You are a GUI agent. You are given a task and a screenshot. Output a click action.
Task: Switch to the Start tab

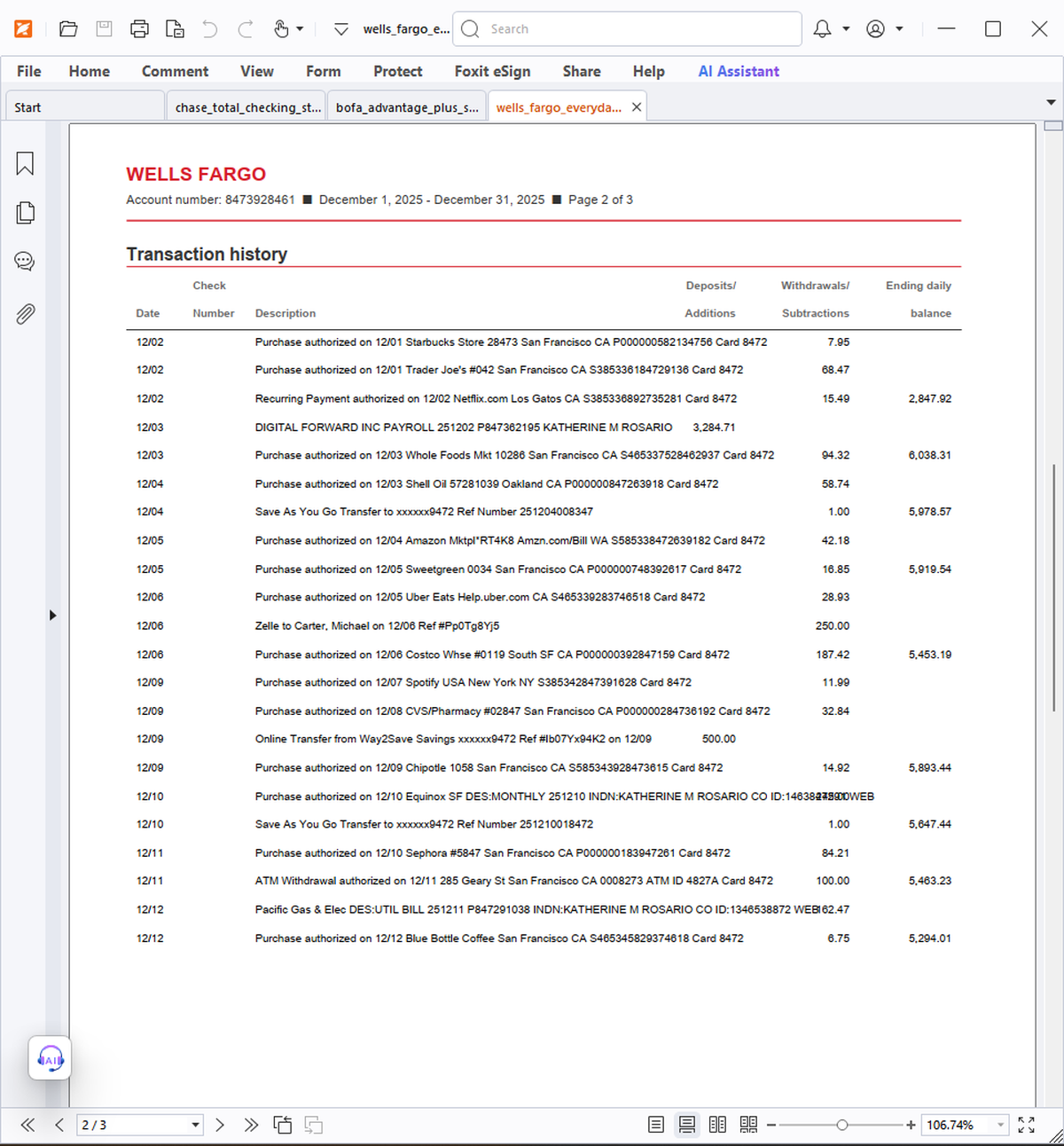(x=85, y=107)
